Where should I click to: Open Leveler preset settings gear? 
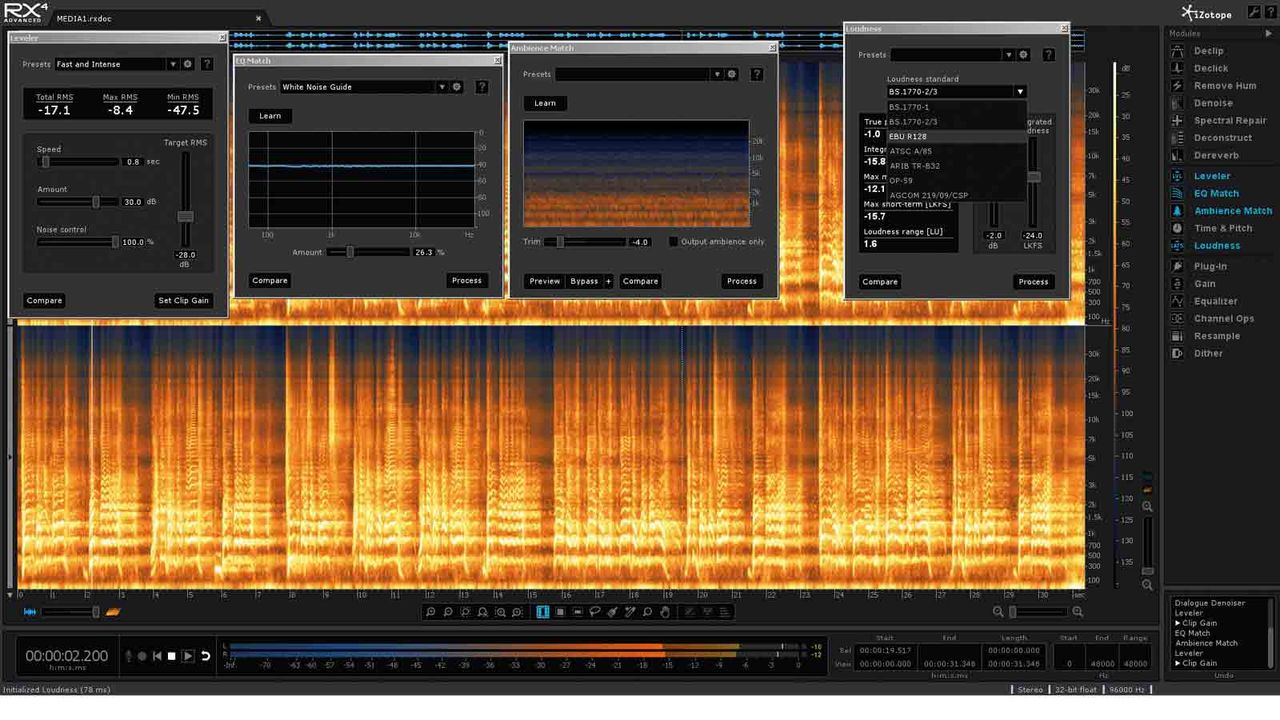click(187, 64)
